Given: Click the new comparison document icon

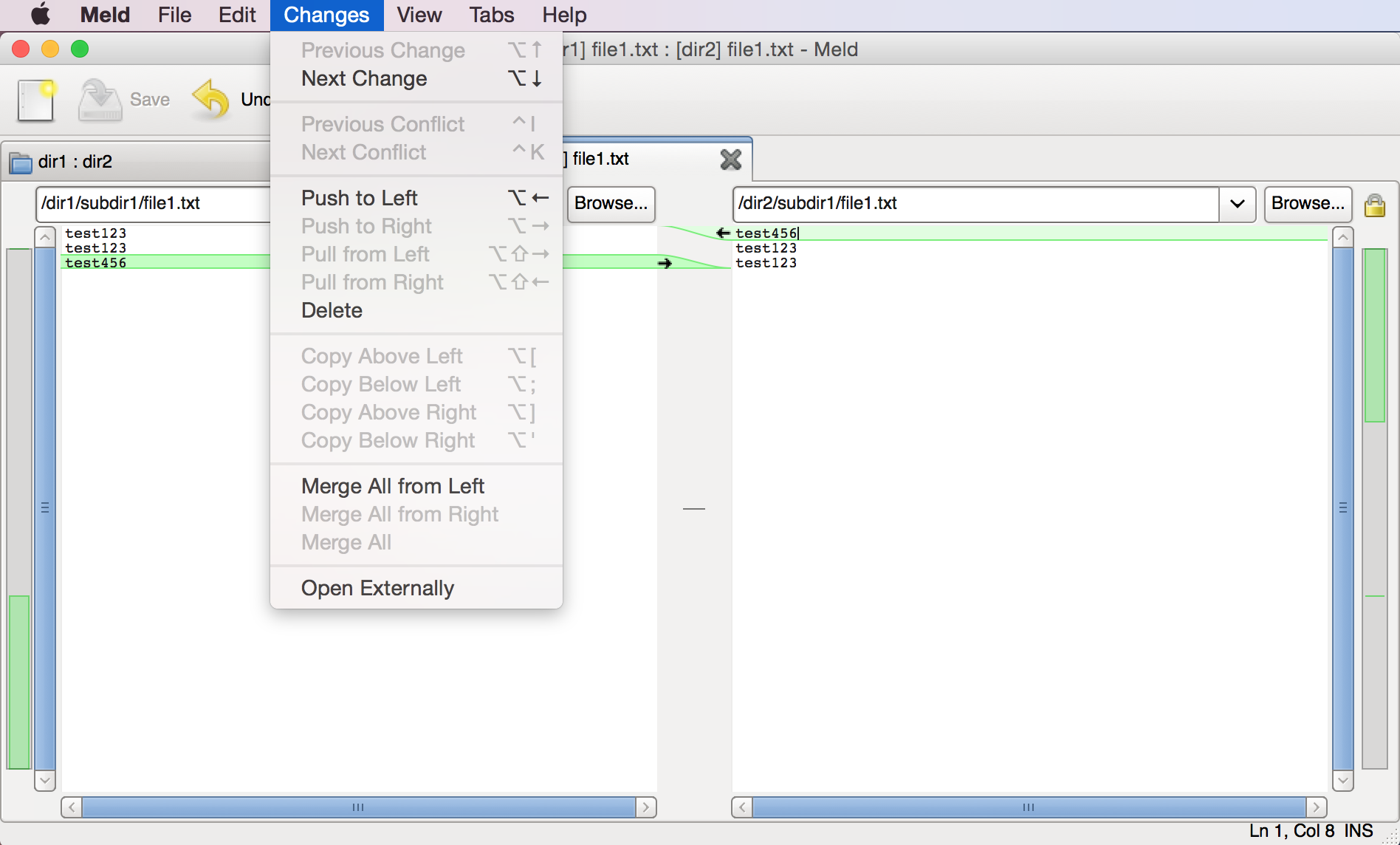Looking at the screenshot, I should pos(36,100).
